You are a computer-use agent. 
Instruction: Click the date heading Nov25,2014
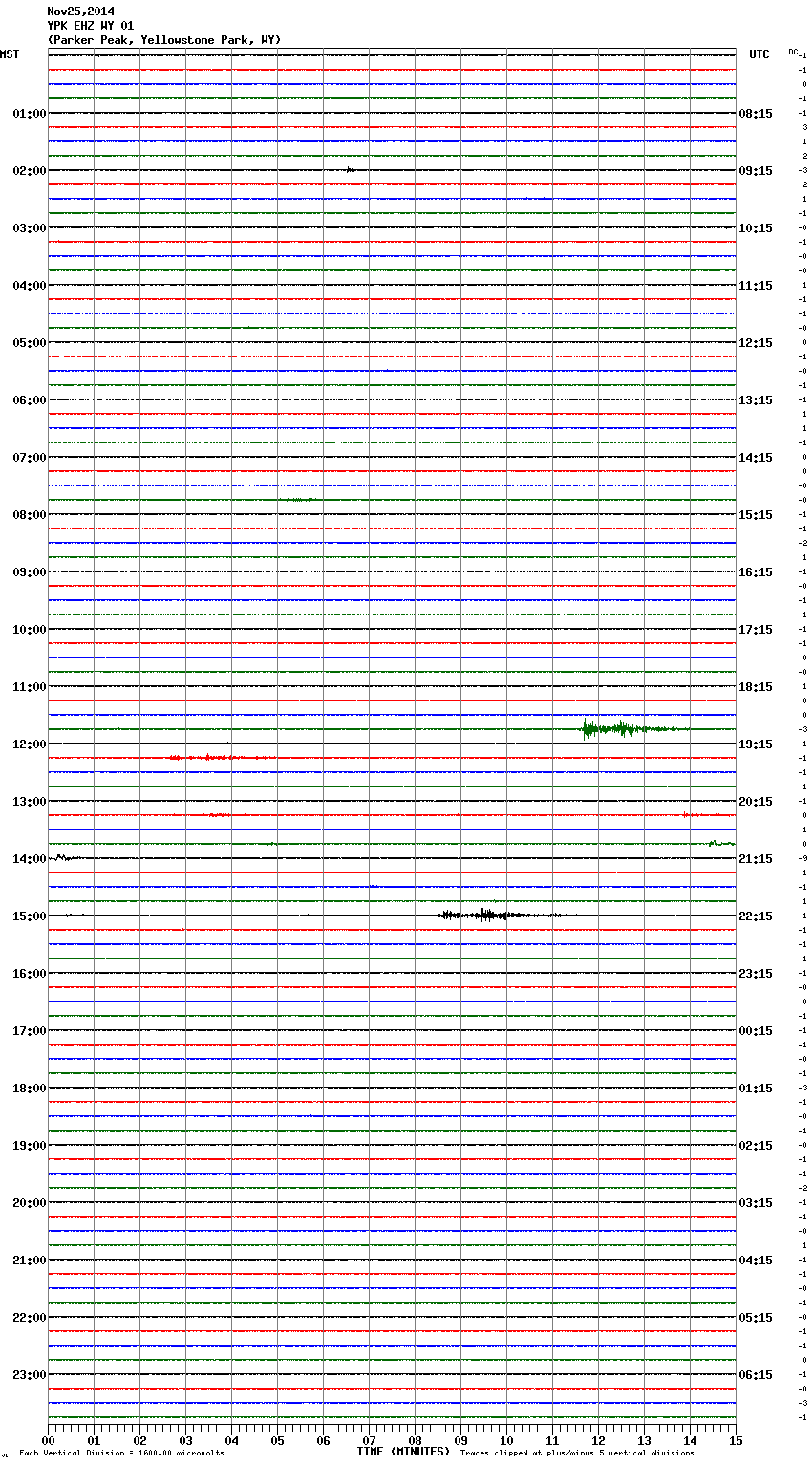(x=80, y=11)
